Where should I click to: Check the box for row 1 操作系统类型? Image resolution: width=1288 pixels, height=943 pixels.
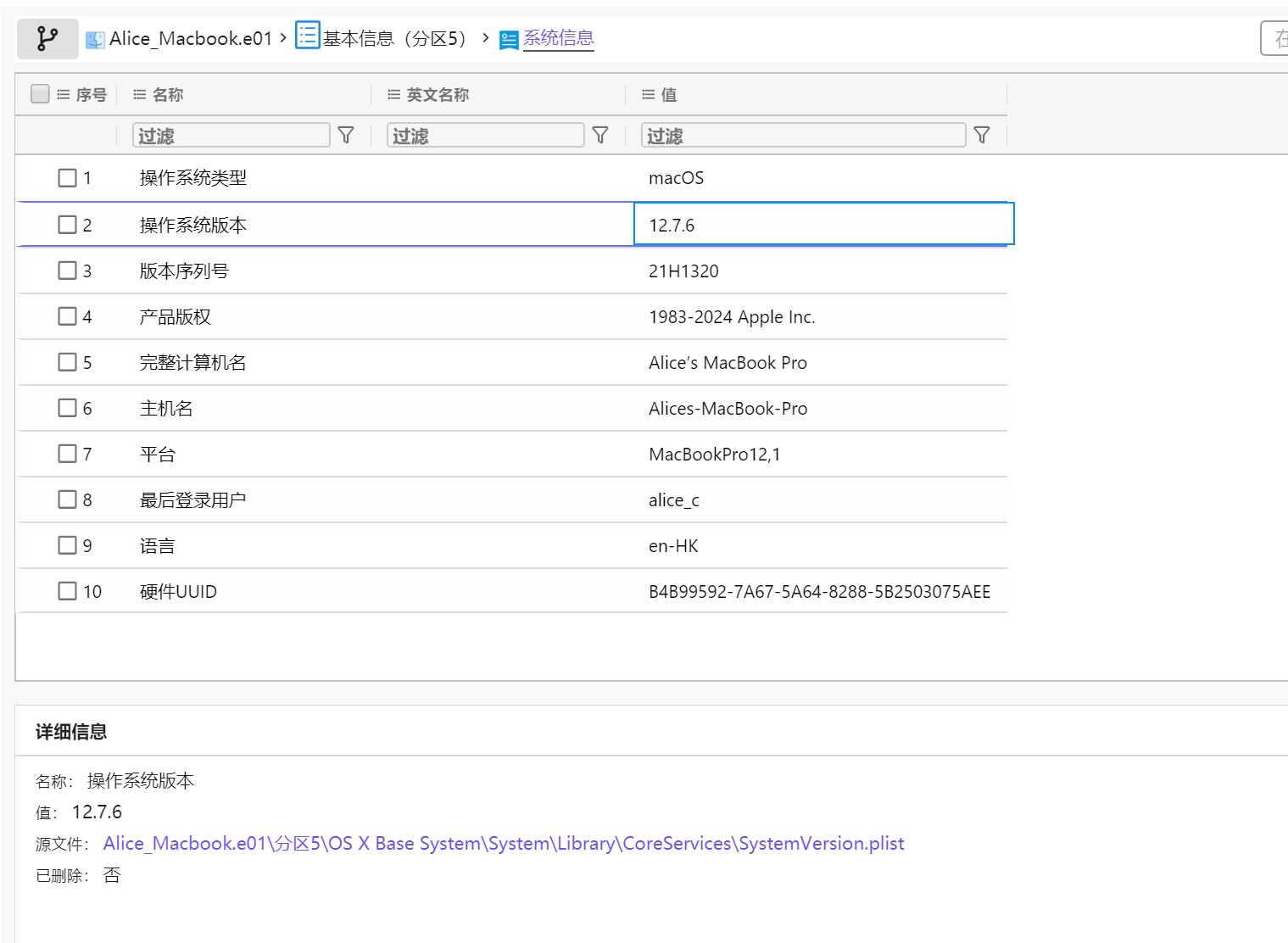(x=68, y=178)
